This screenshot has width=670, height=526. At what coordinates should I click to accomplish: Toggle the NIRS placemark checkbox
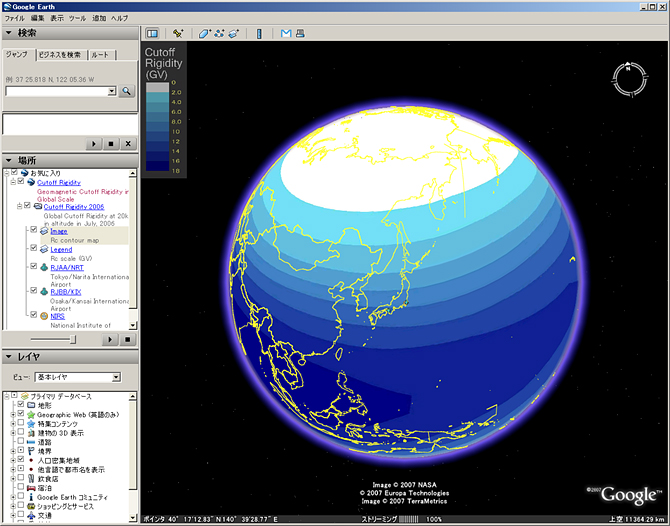[x=33, y=315]
